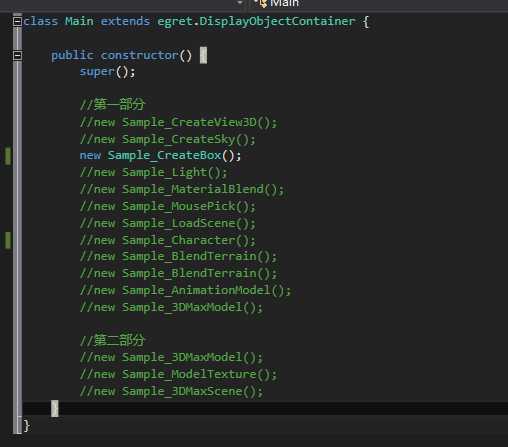The width and height of the screenshot is (508, 447).
Task: Click the //第二部分 comment line
Action: tap(112, 340)
